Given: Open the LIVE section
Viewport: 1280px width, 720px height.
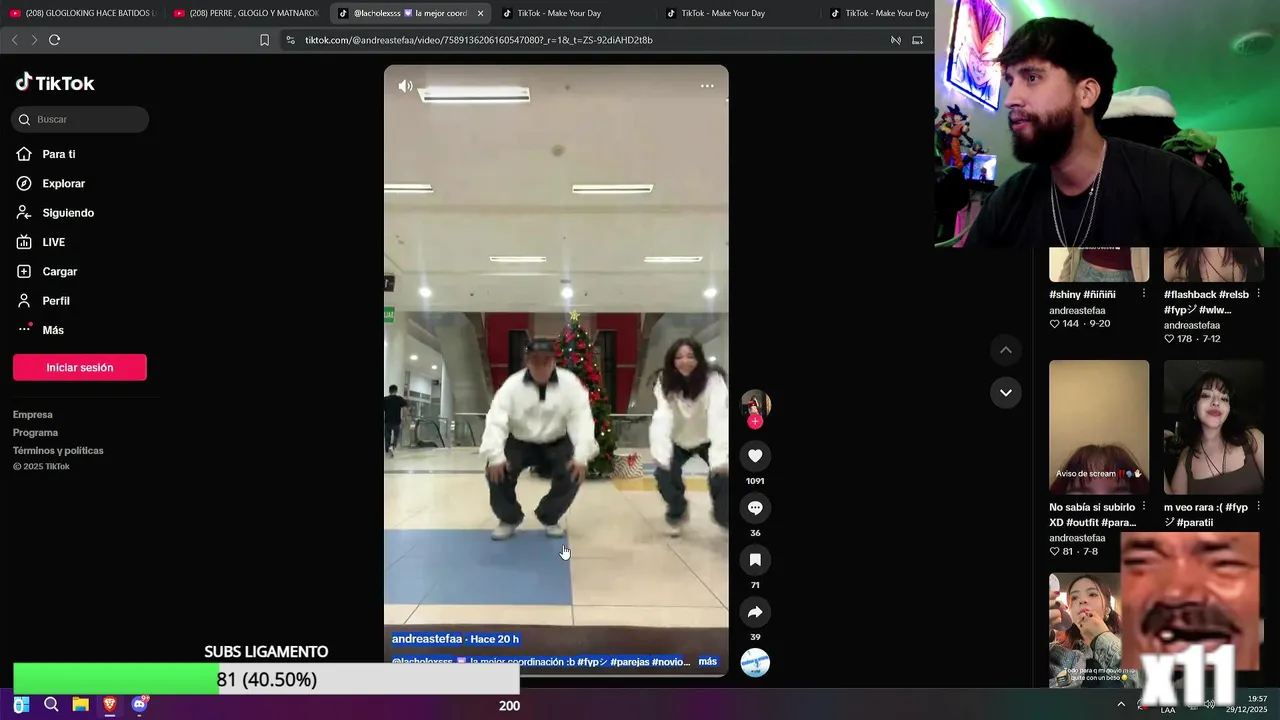Looking at the screenshot, I should click(x=53, y=242).
